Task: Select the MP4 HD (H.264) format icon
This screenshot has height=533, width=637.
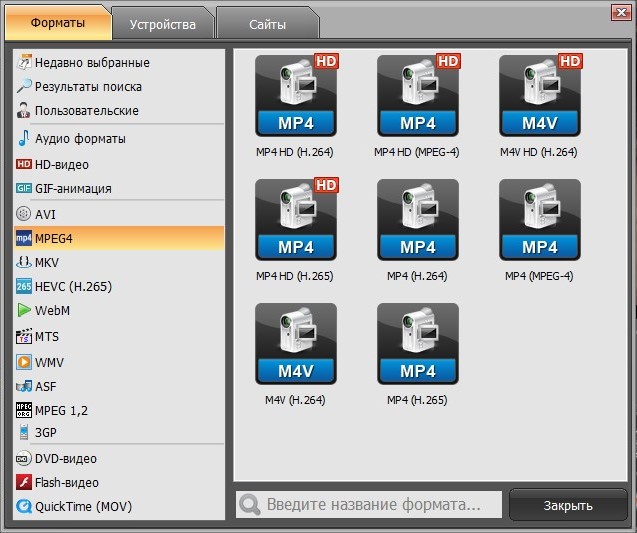Action: point(296,95)
